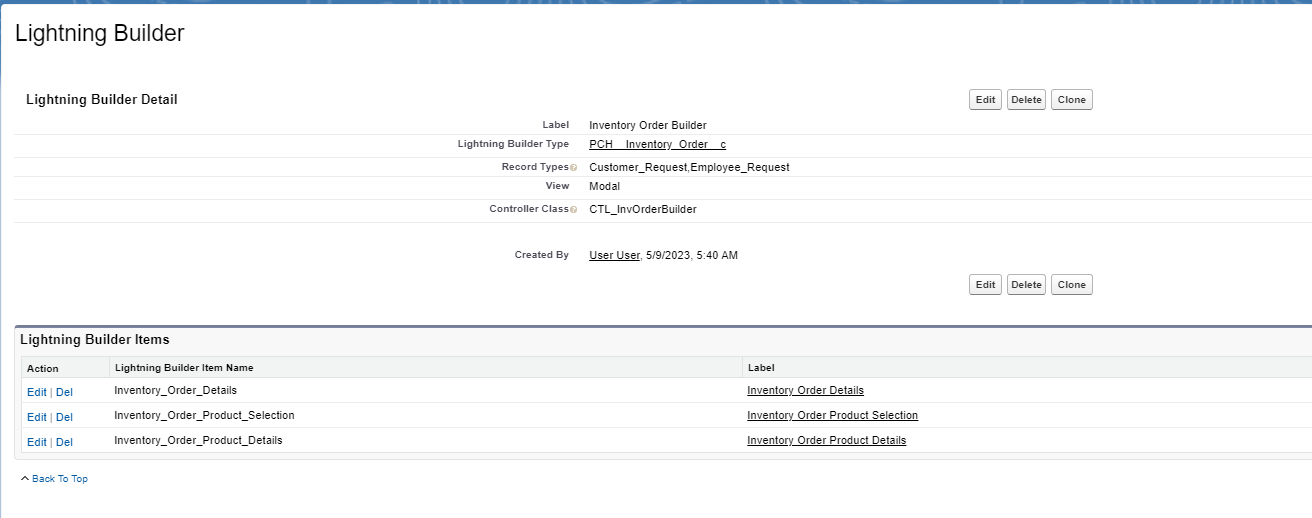
Task: Delete the Inventory_Order_Details item row
Action: 64,392
